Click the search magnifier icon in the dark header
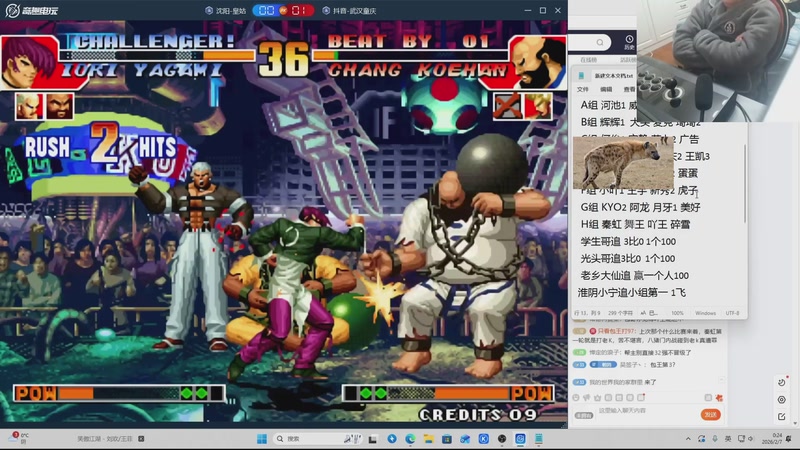Viewport: 800px width, 450px height. point(600,42)
